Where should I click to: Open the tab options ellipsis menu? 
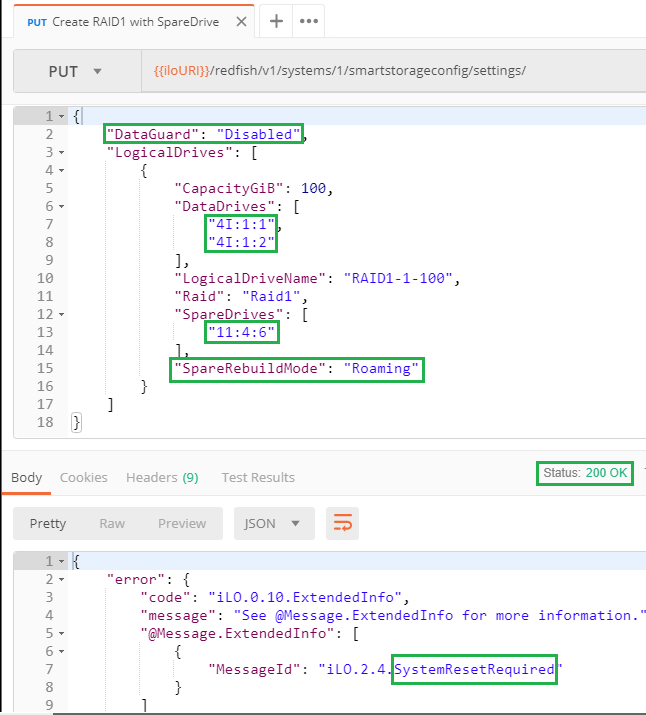coord(309,21)
